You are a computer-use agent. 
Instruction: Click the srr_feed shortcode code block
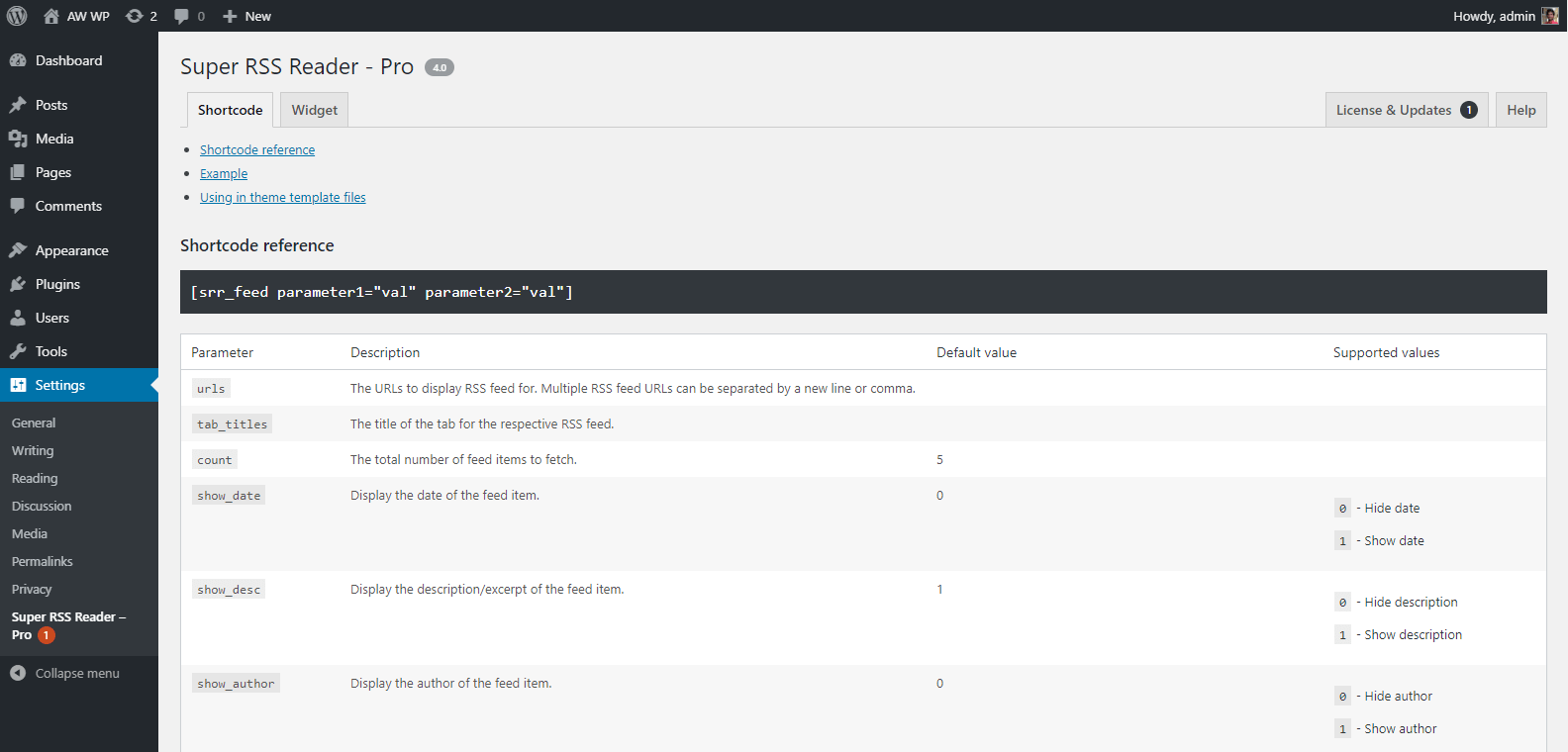[863, 292]
